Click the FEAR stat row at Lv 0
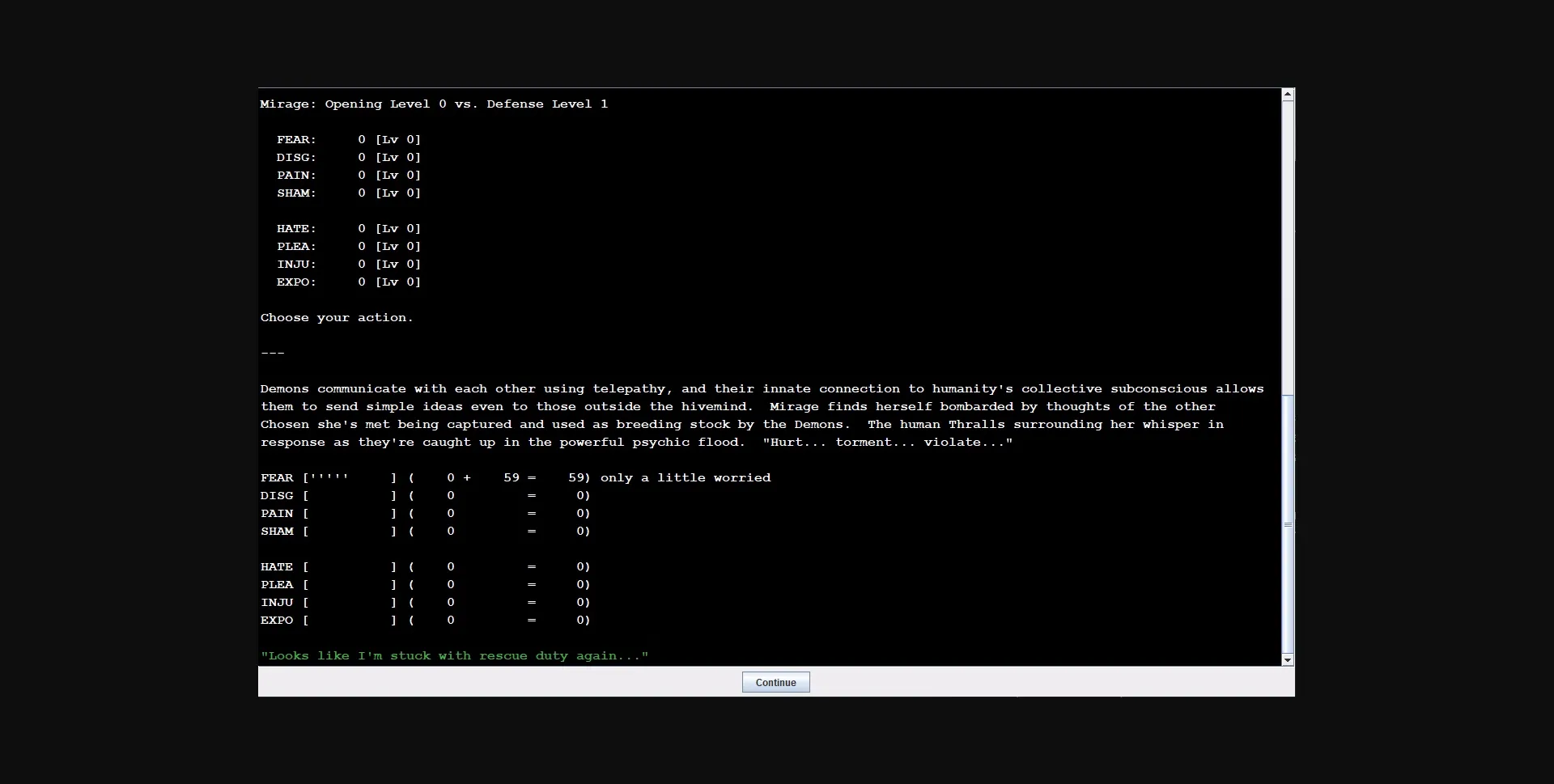The image size is (1554, 784). [x=348, y=140]
